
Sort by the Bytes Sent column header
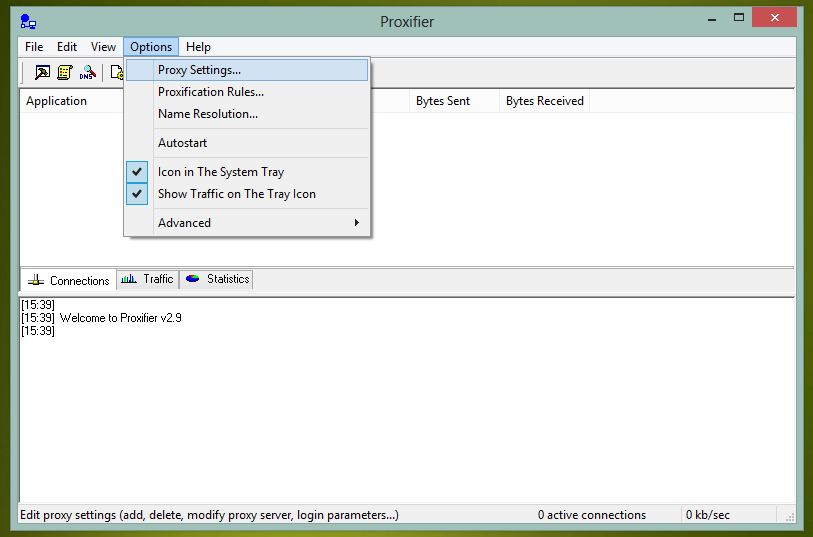coord(454,101)
